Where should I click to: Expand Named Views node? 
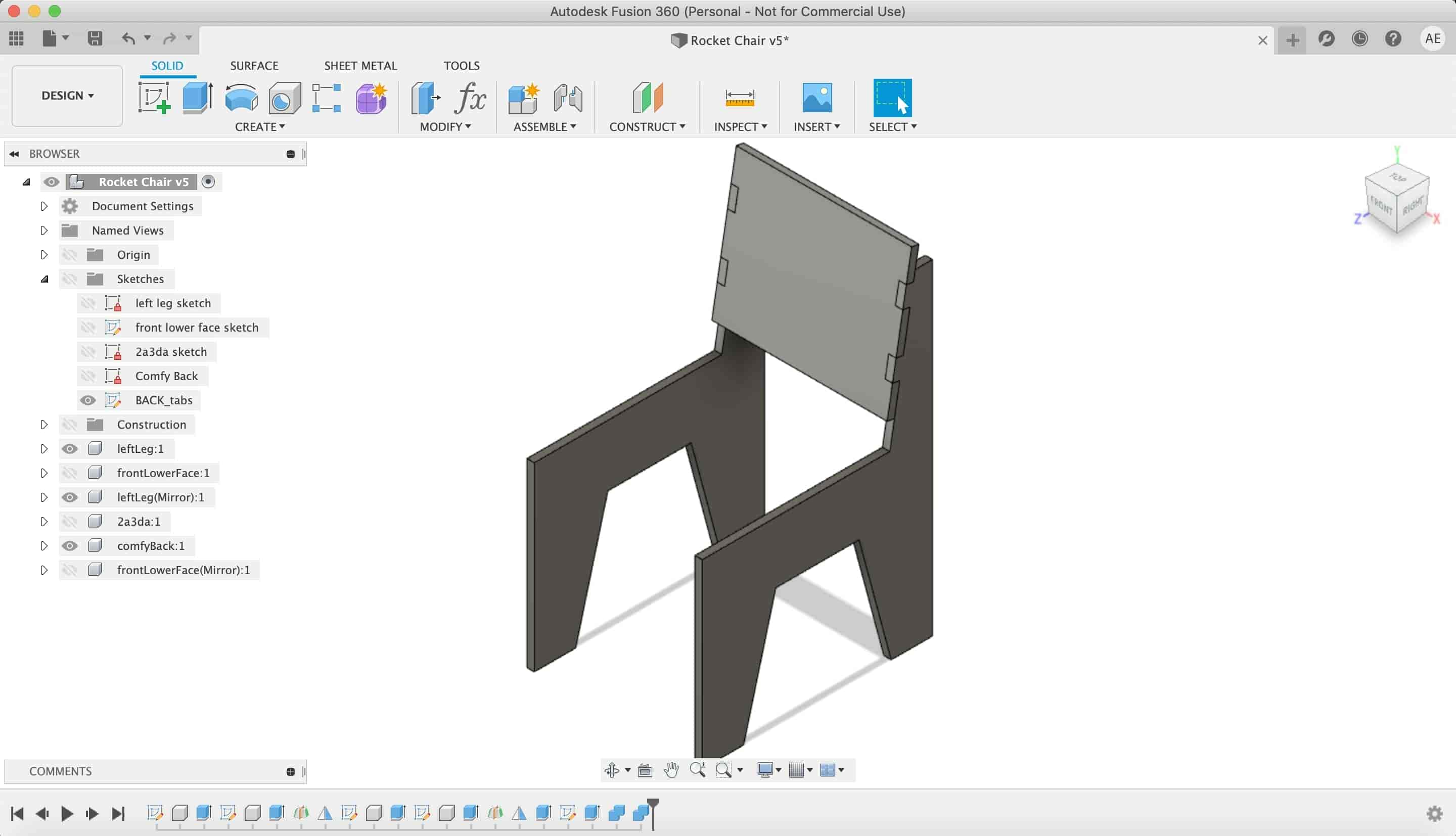[44, 230]
